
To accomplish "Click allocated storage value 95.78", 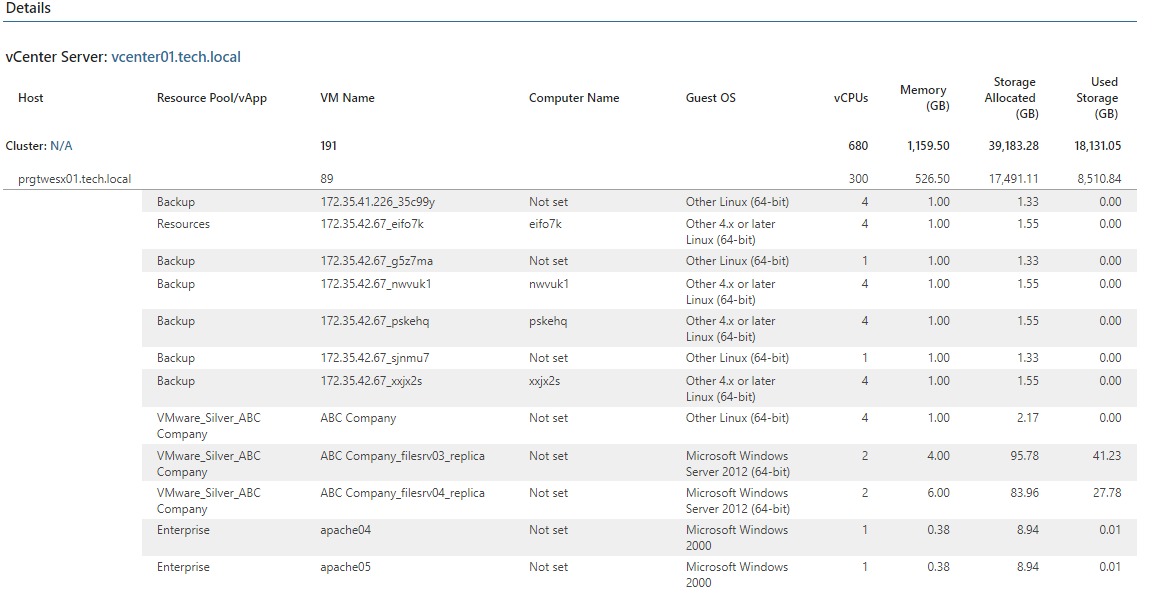I will pos(1025,456).
